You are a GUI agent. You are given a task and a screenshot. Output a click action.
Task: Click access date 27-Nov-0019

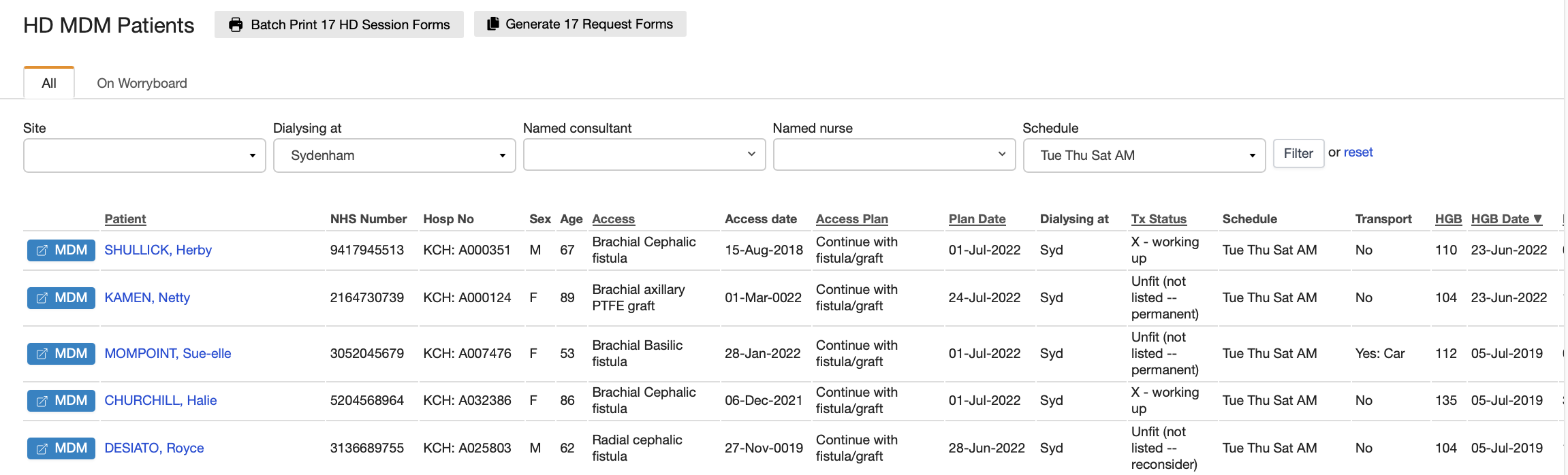click(x=764, y=448)
